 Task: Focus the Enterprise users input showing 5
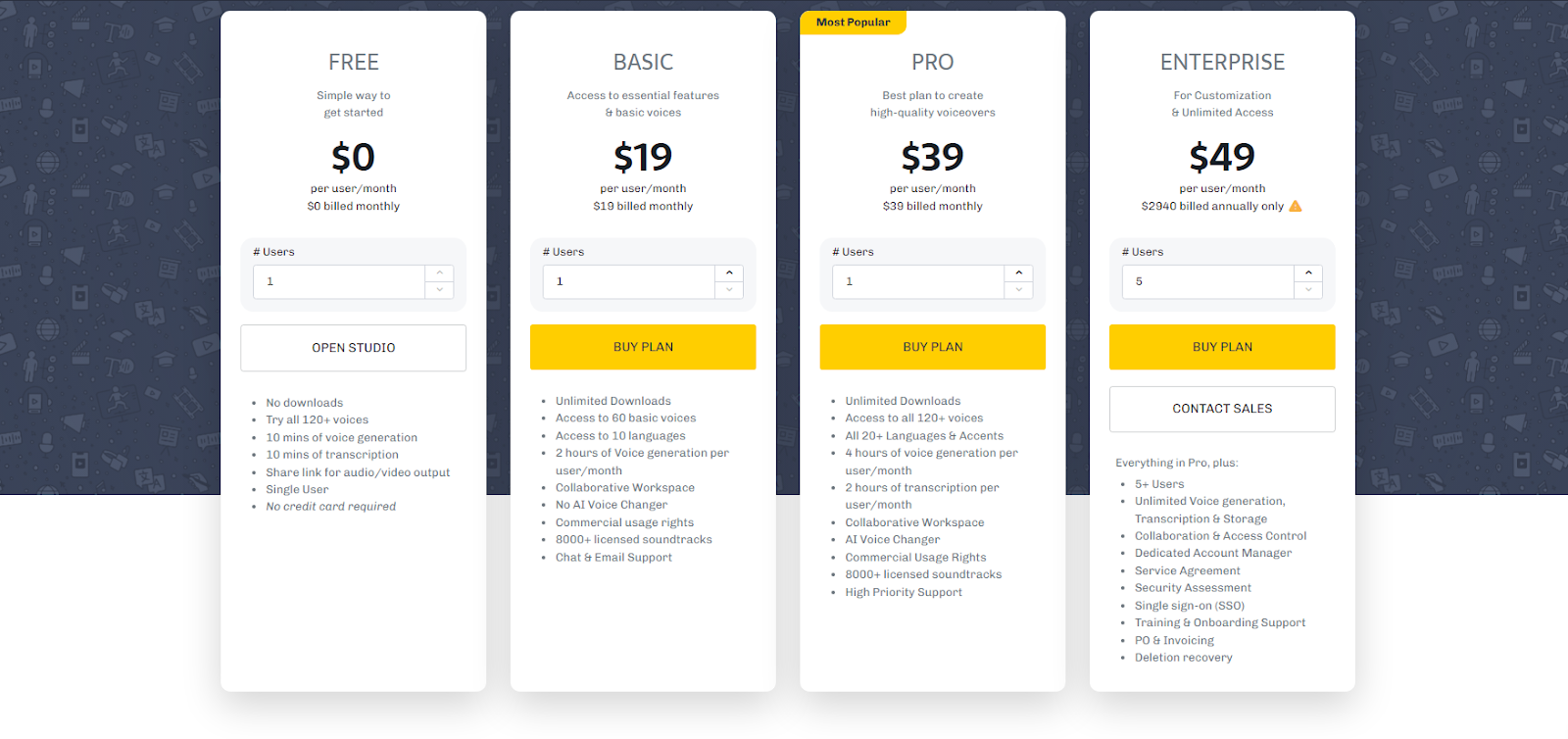click(1208, 281)
